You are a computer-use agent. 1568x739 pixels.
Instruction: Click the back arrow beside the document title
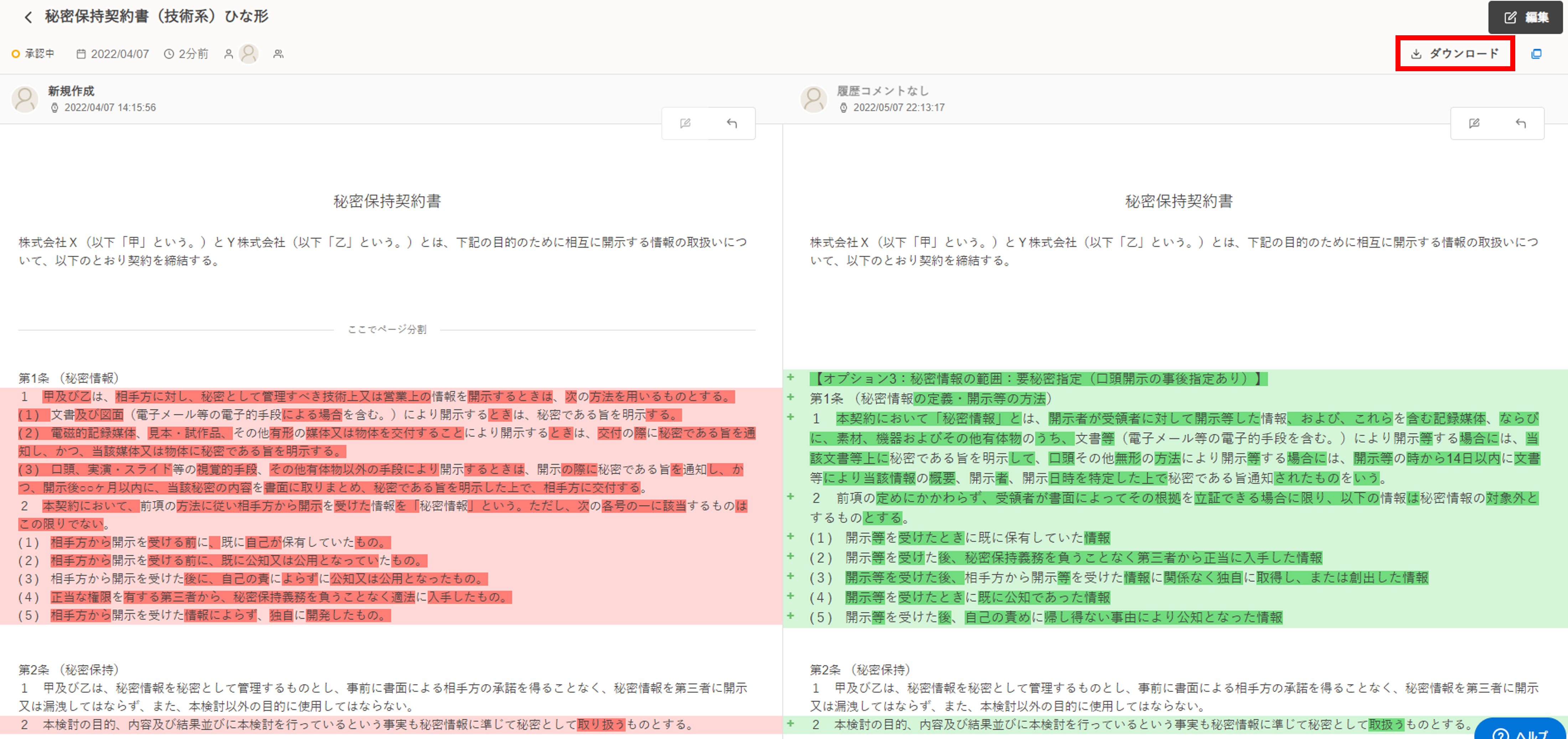tap(28, 17)
